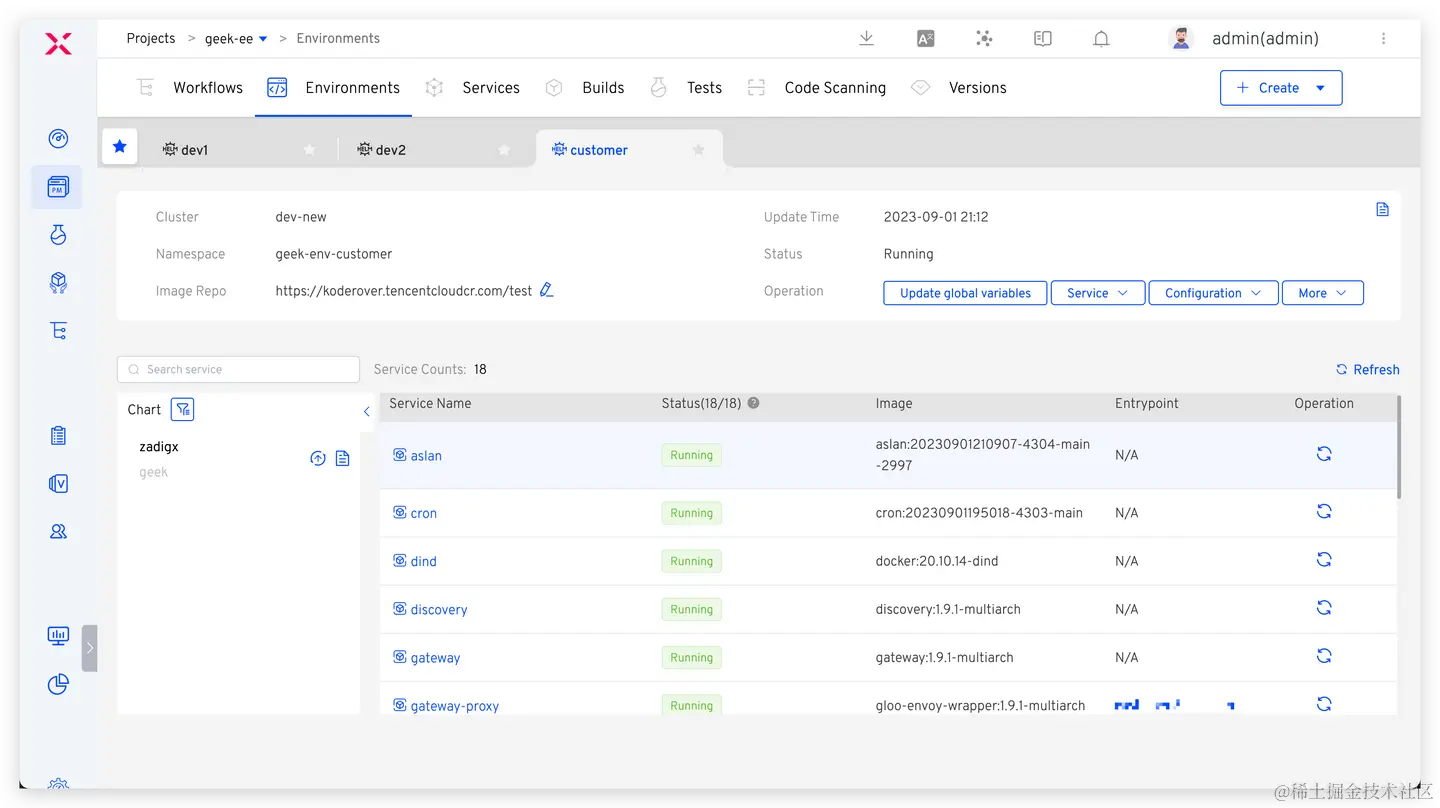This screenshot has height=808, width=1440.
Task: Open the More dropdown
Action: click(x=1323, y=293)
